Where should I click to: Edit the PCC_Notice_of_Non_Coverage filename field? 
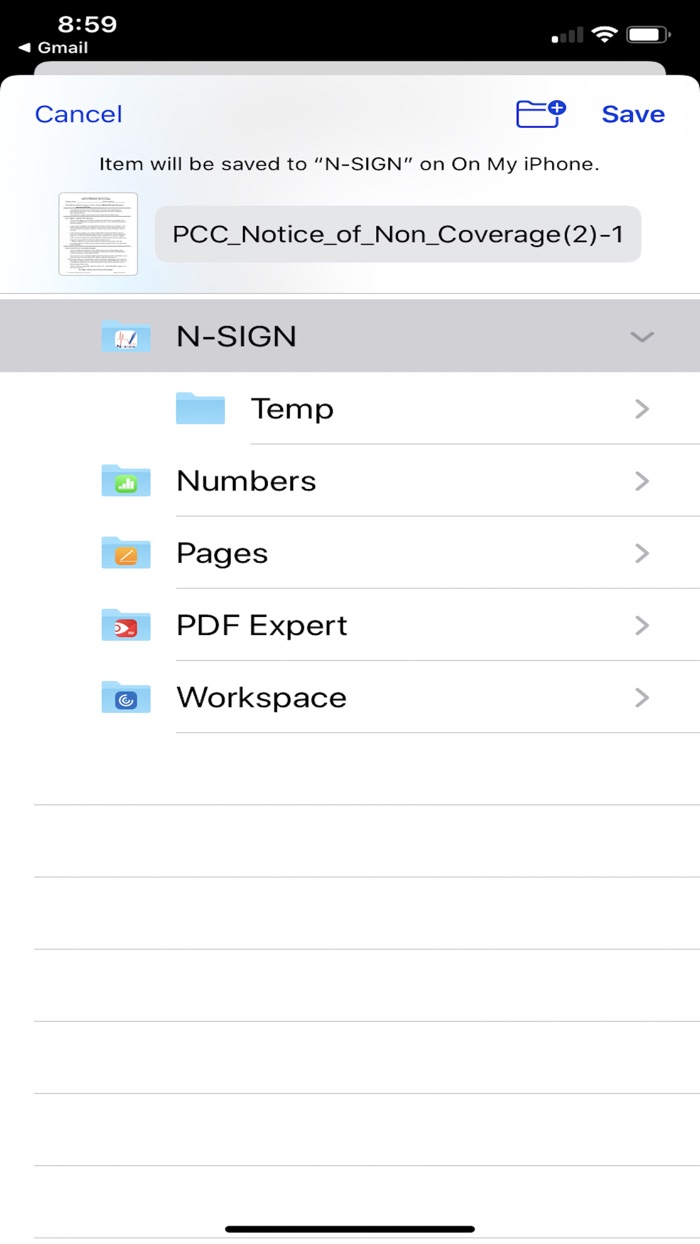click(398, 234)
